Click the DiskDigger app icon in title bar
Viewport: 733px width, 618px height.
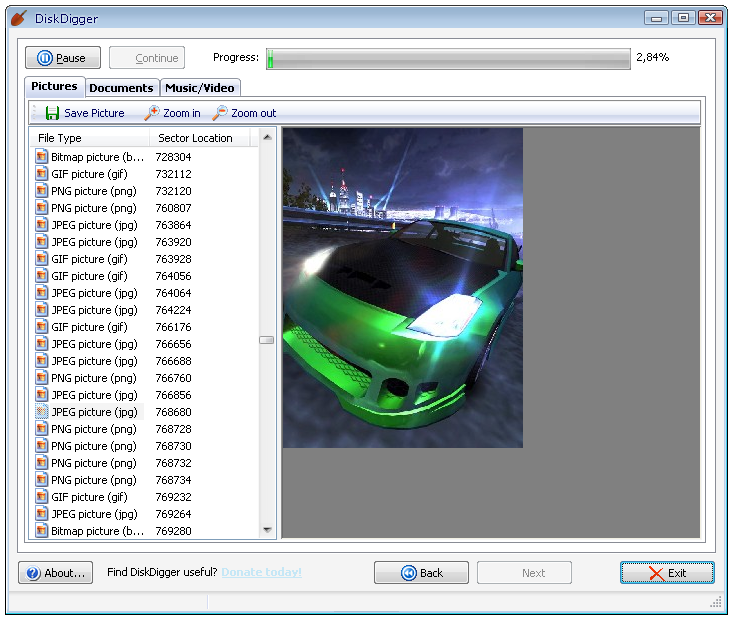(x=18, y=17)
